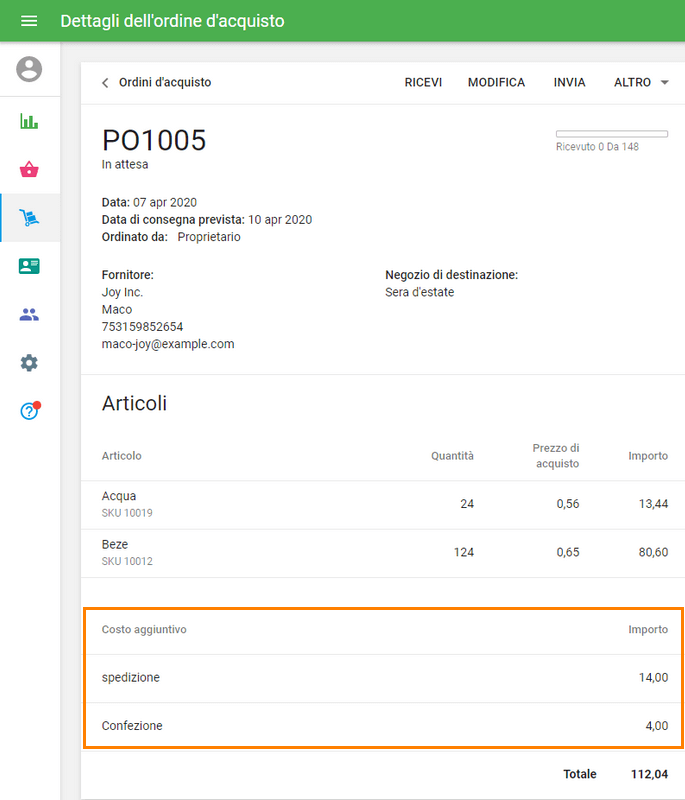
Task: Go back using the left arrow chevron
Action: point(105,83)
